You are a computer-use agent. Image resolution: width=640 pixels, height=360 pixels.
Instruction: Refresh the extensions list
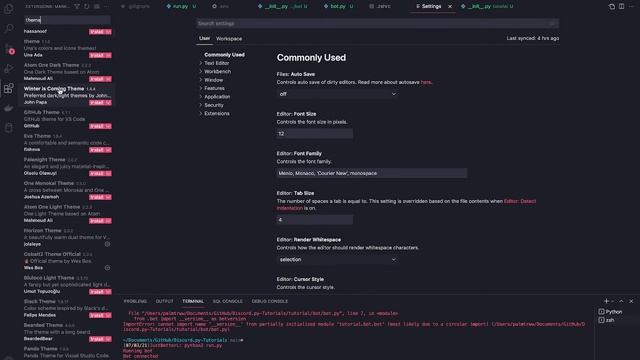point(87,7)
